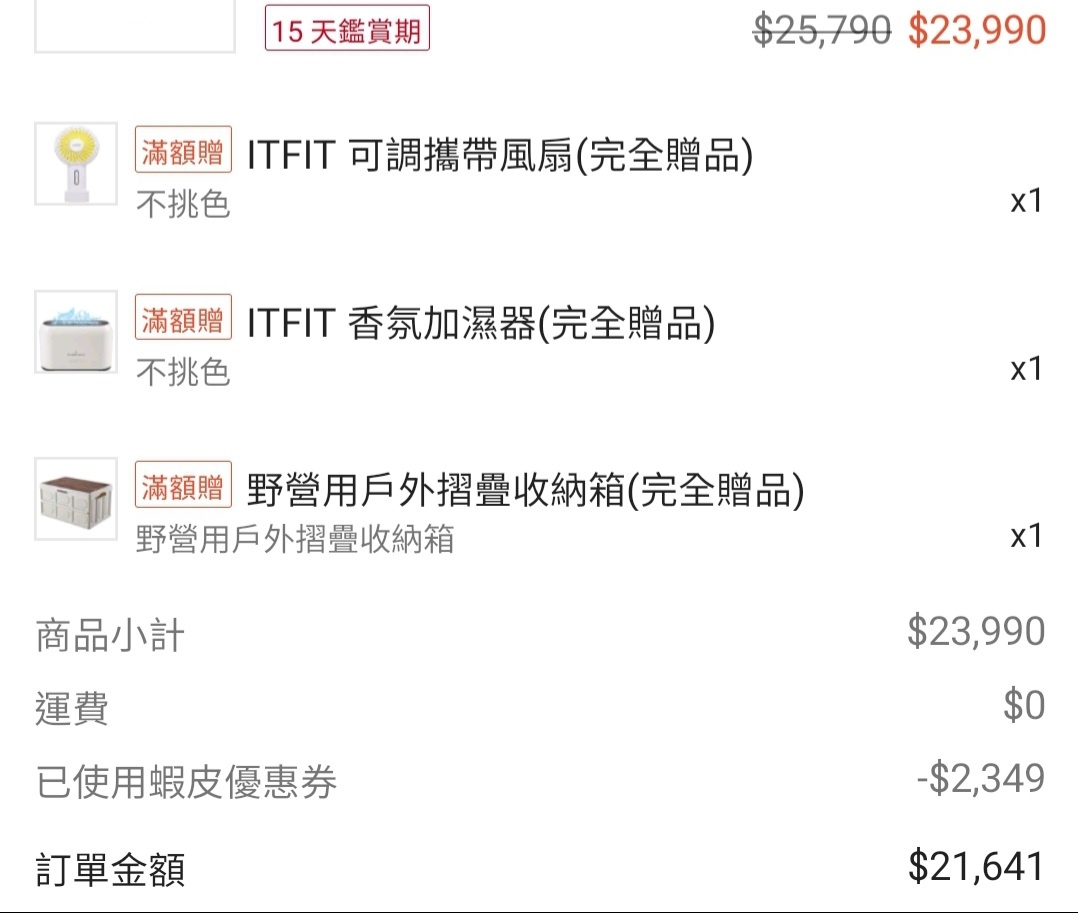This screenshot has width=1078, height=913.
Task: Tap 不挑色 variant under portable fan
Action: click(183, 204)
